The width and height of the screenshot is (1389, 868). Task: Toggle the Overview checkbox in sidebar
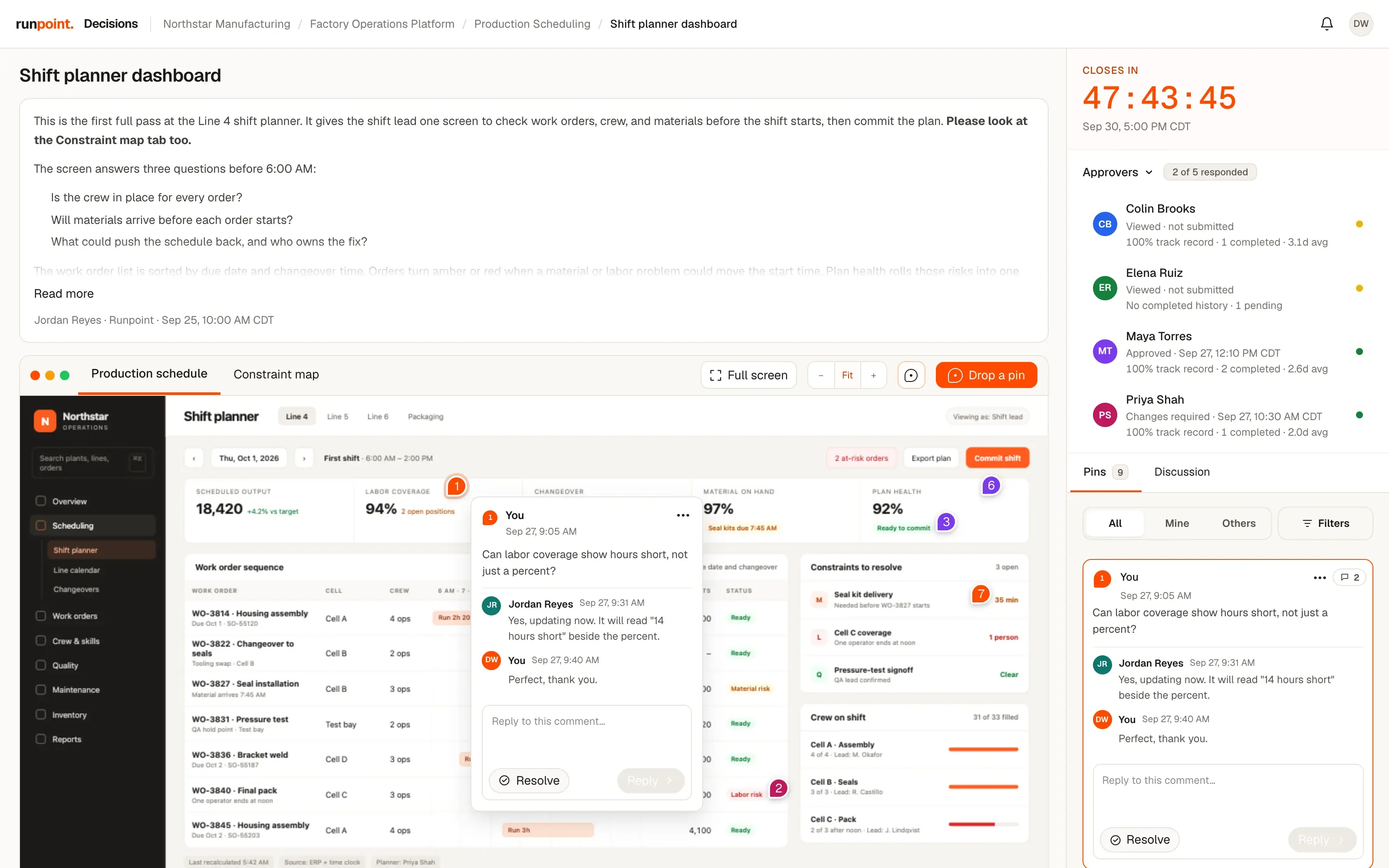pos(41,500)
